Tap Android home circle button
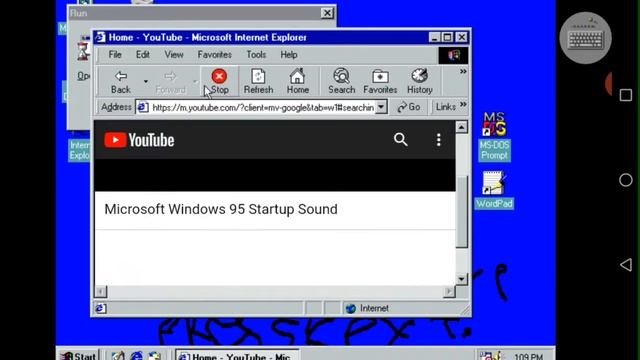 tap(626, 180)
